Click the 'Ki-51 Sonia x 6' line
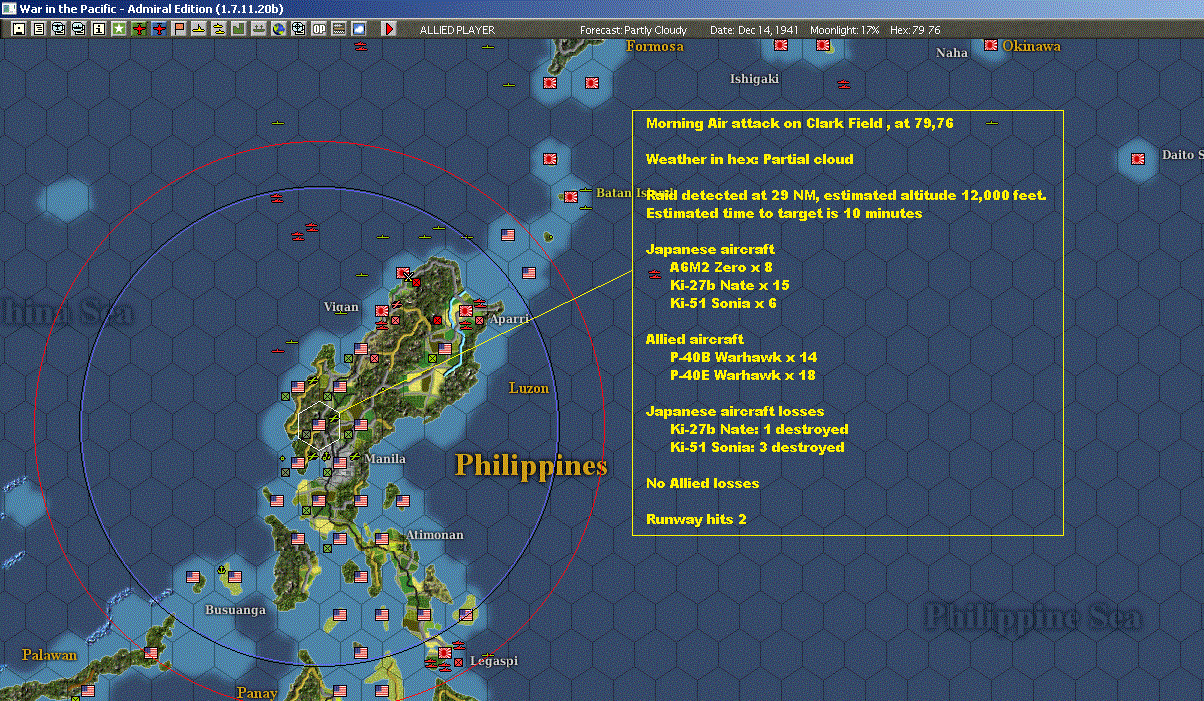Screen dimensions: 1204x701 (x=723, y=303)
